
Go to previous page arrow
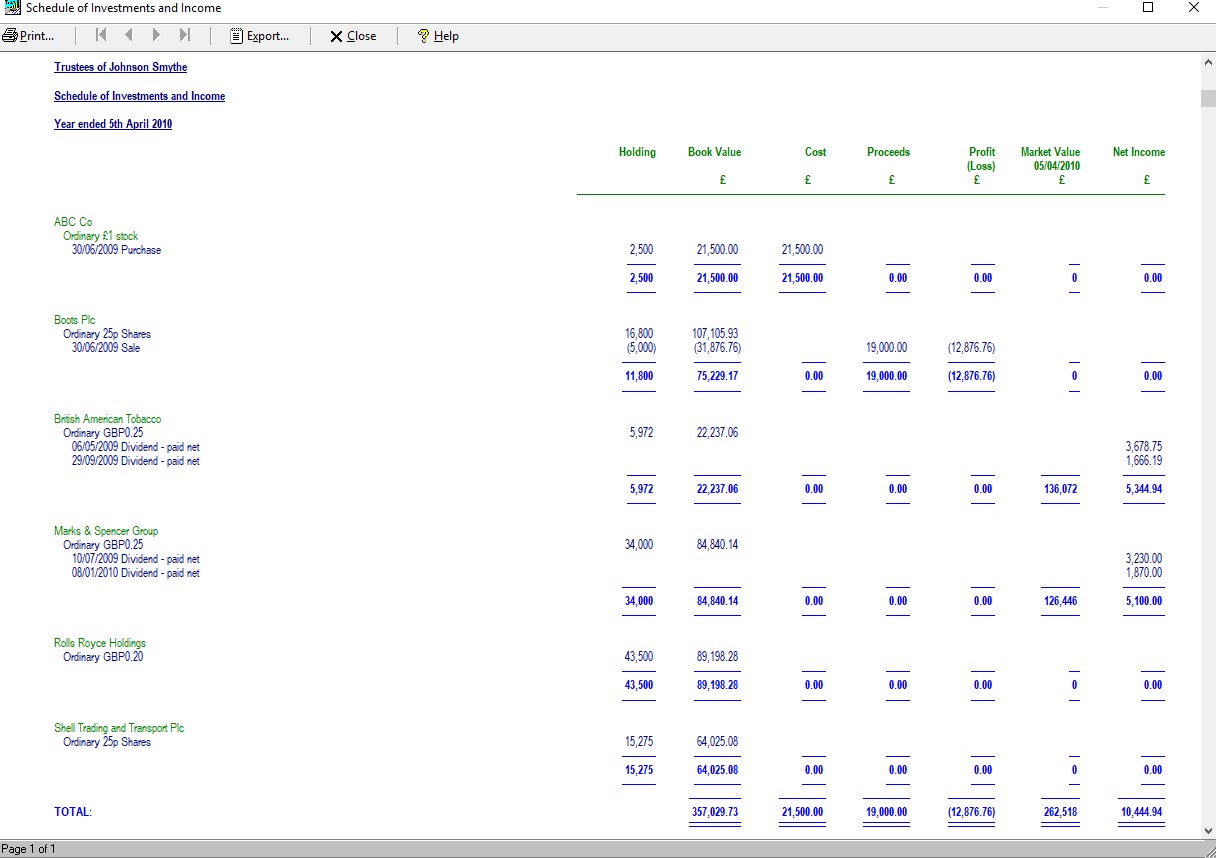tap(129, 36)
